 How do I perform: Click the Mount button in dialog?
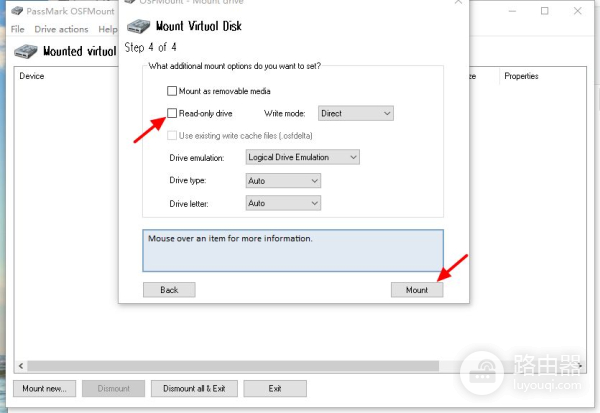417,290
